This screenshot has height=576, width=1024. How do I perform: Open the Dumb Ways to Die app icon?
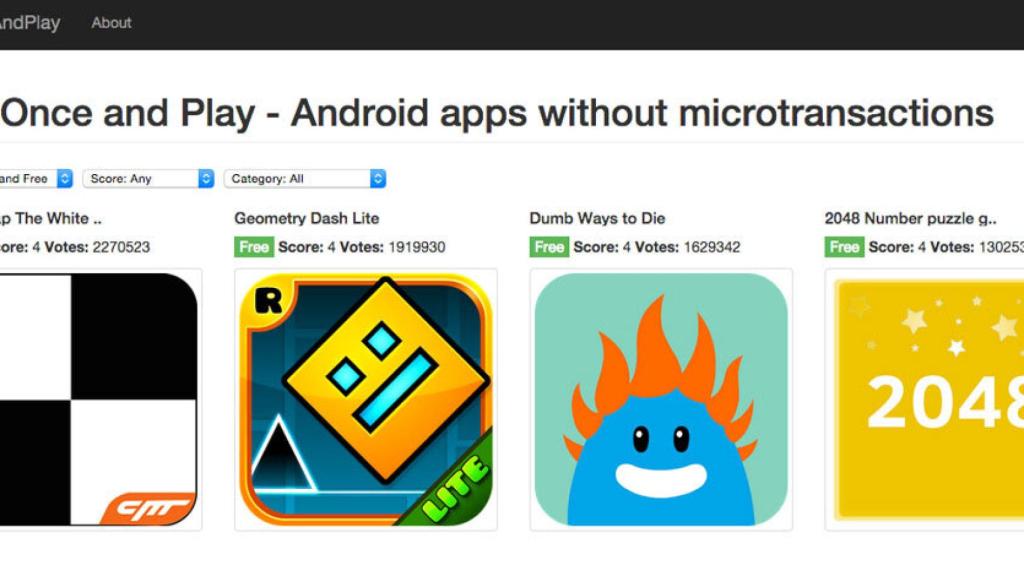point(661,399)
